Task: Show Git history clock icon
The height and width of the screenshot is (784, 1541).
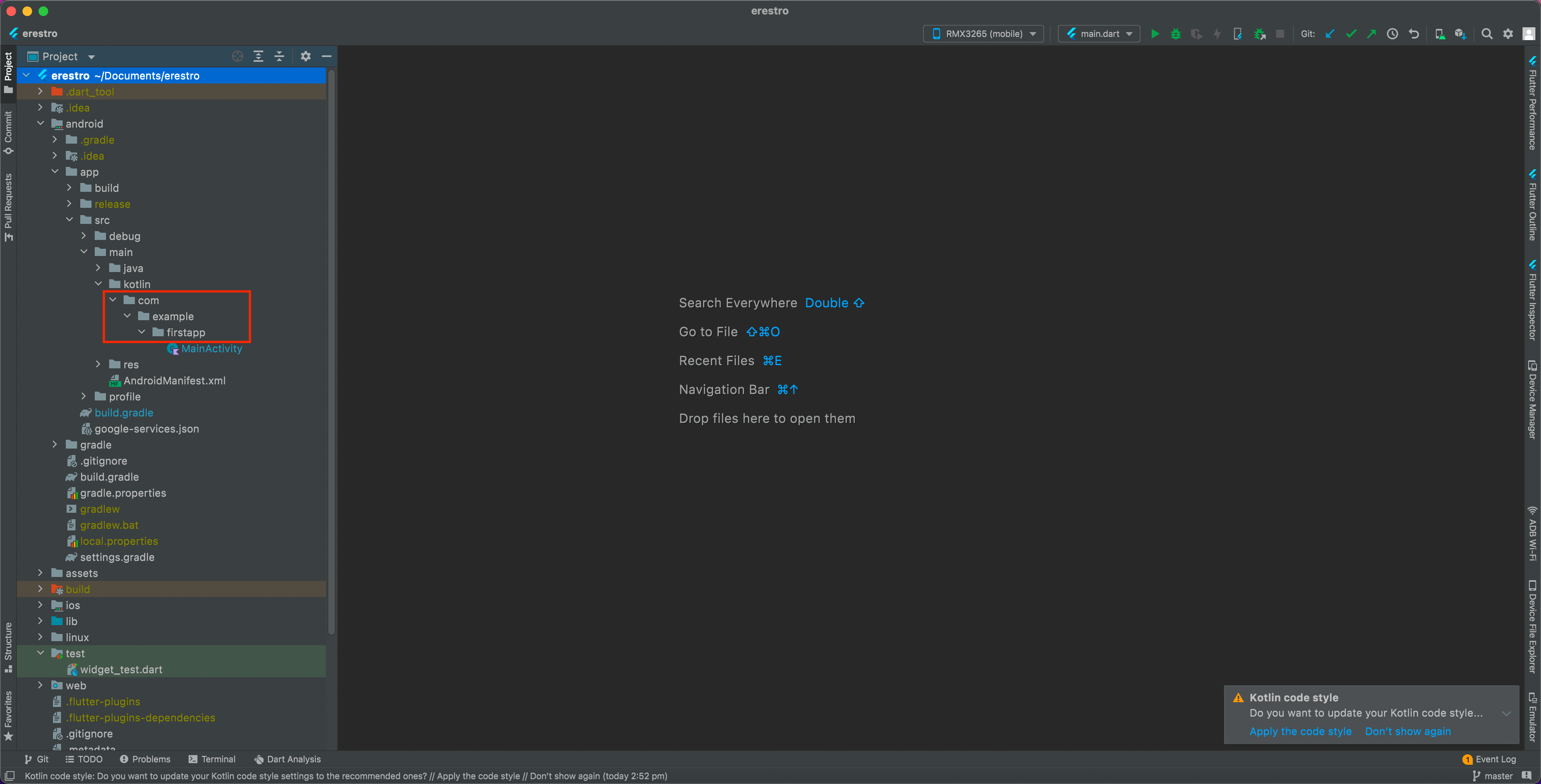Action: [1393, 34]
